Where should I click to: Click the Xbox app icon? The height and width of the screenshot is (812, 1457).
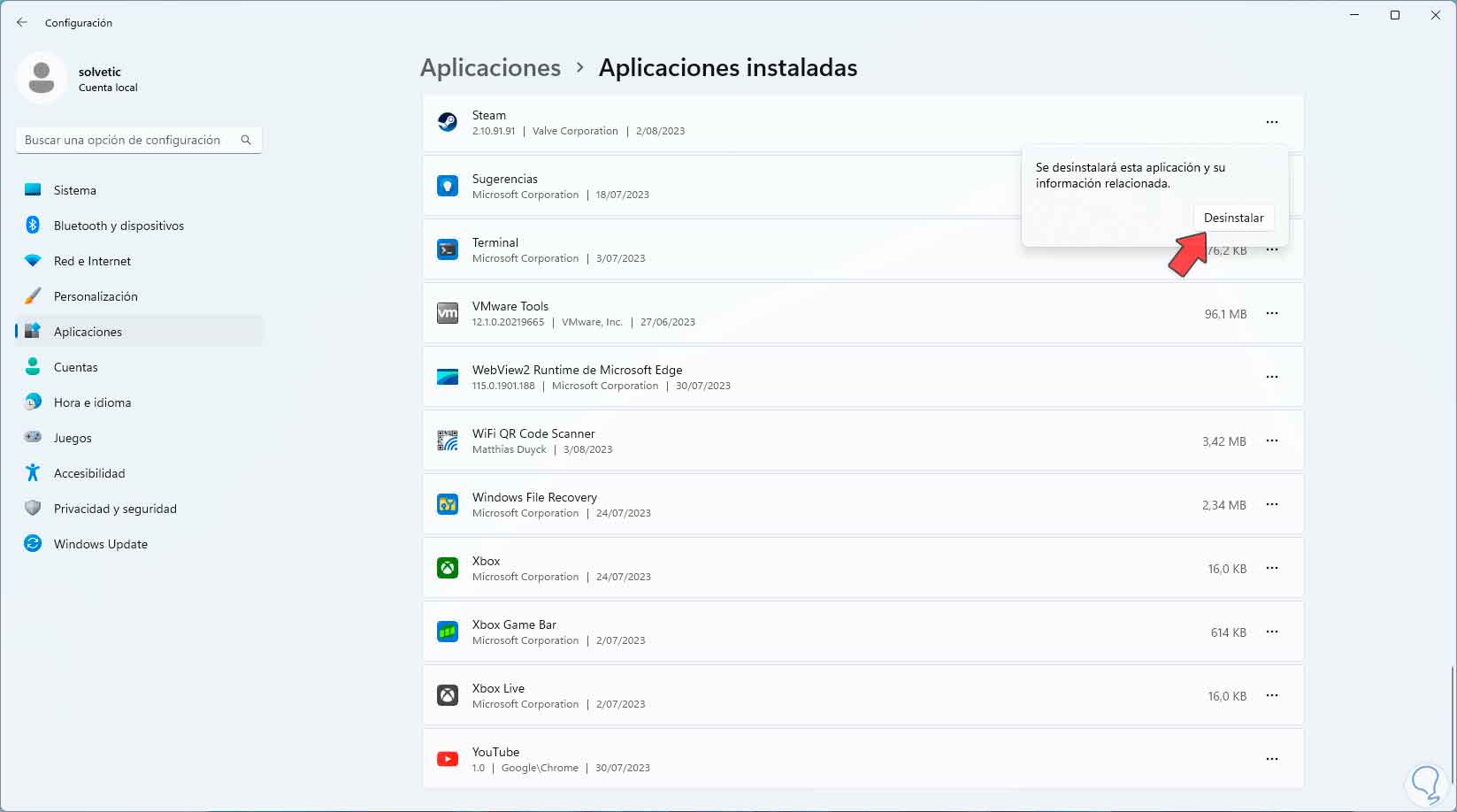pos(448,568)
